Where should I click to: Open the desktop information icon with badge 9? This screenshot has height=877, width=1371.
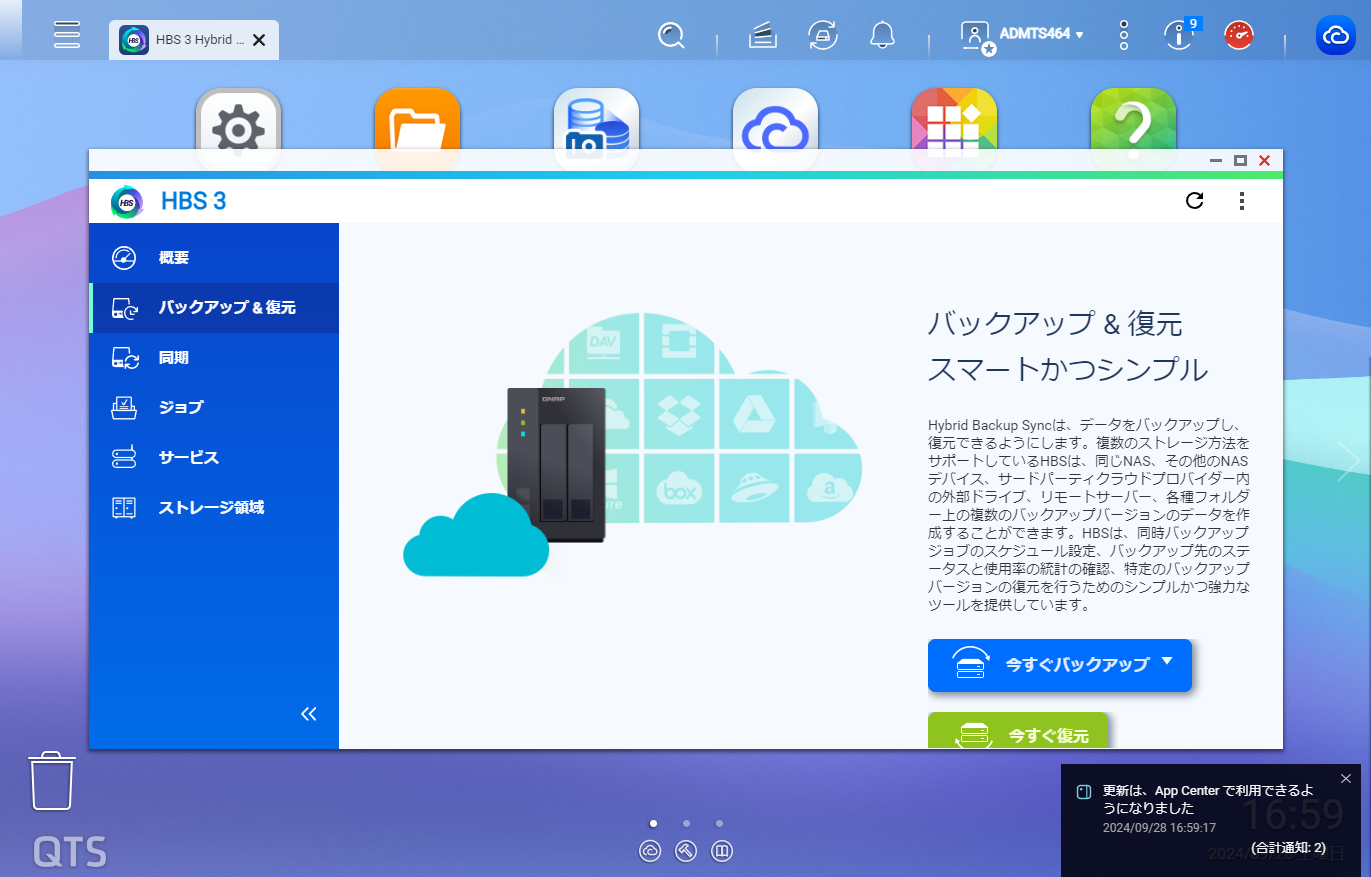pos(1180,35)
